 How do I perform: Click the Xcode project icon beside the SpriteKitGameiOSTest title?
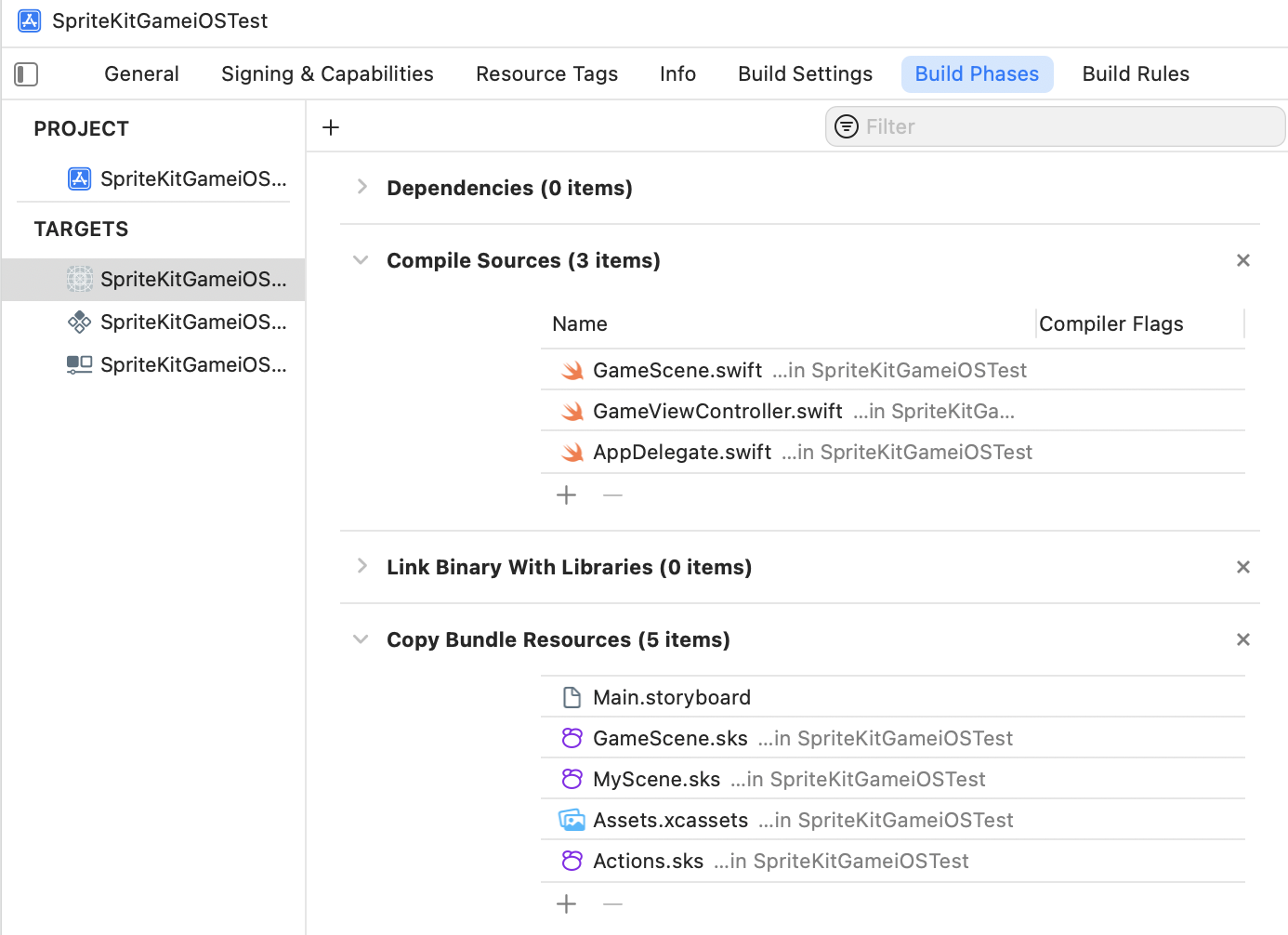30,20
